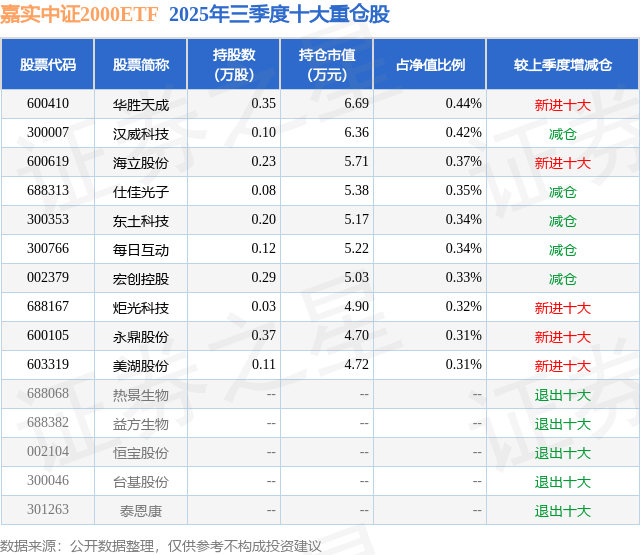This screenshot has width=640, height=555.
Task: Select stock name 海立股份
Action: 141,163
